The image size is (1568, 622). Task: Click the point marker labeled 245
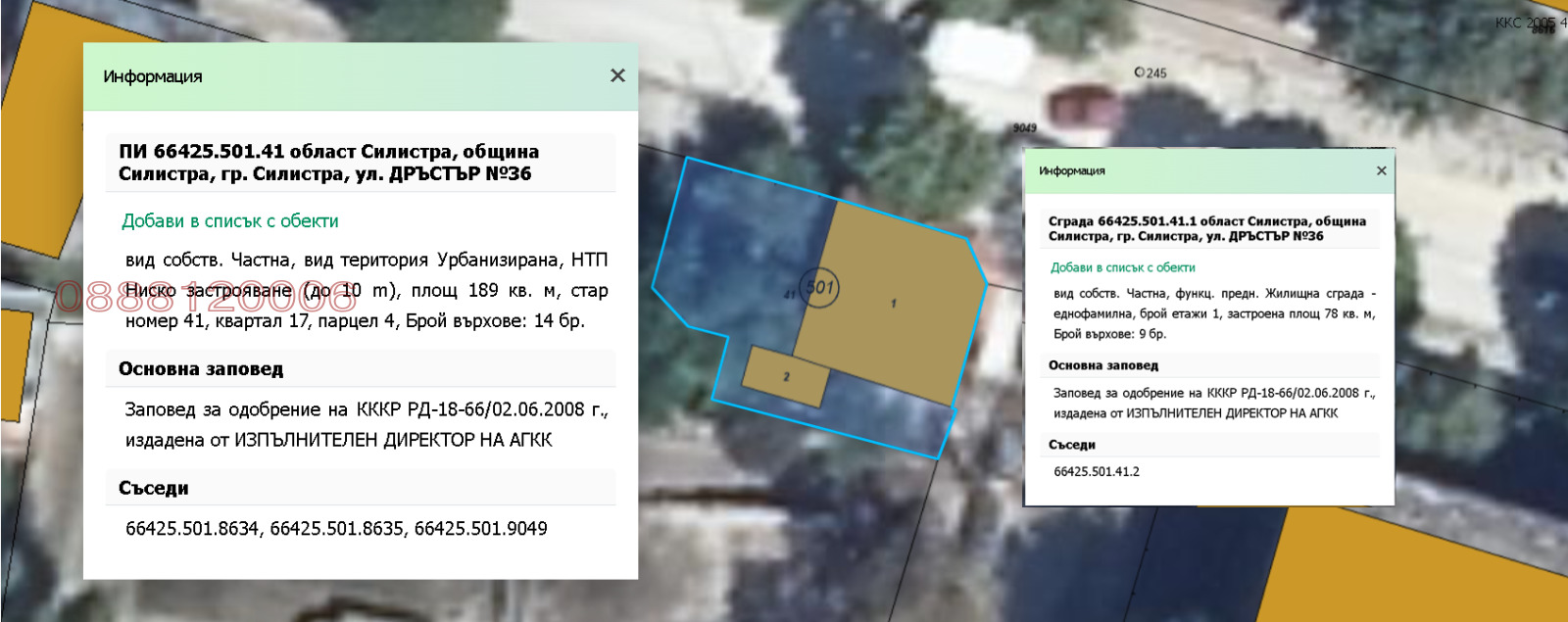coord(1140,72)
